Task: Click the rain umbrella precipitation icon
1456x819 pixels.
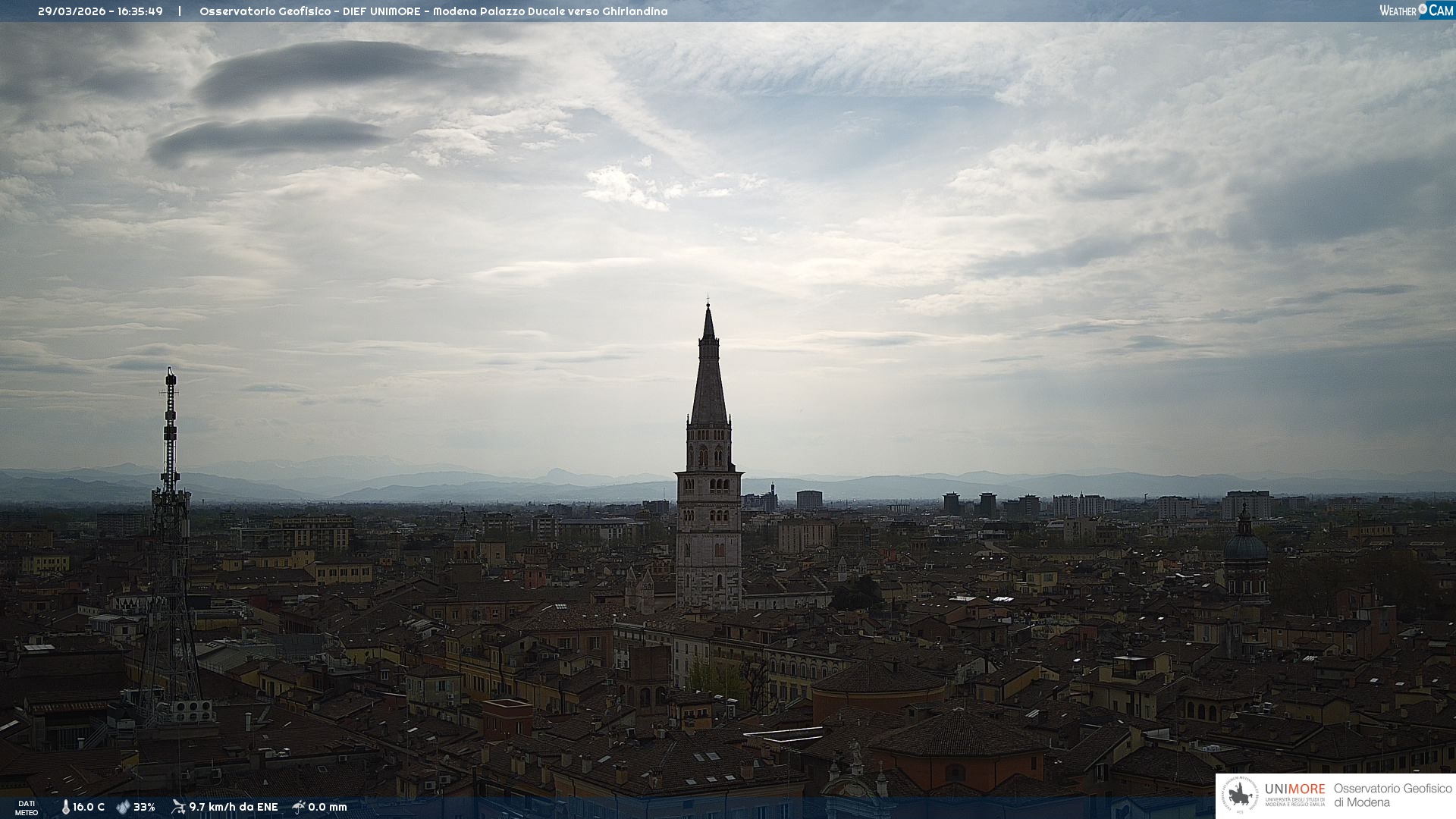Action: [x=299, y=807]
